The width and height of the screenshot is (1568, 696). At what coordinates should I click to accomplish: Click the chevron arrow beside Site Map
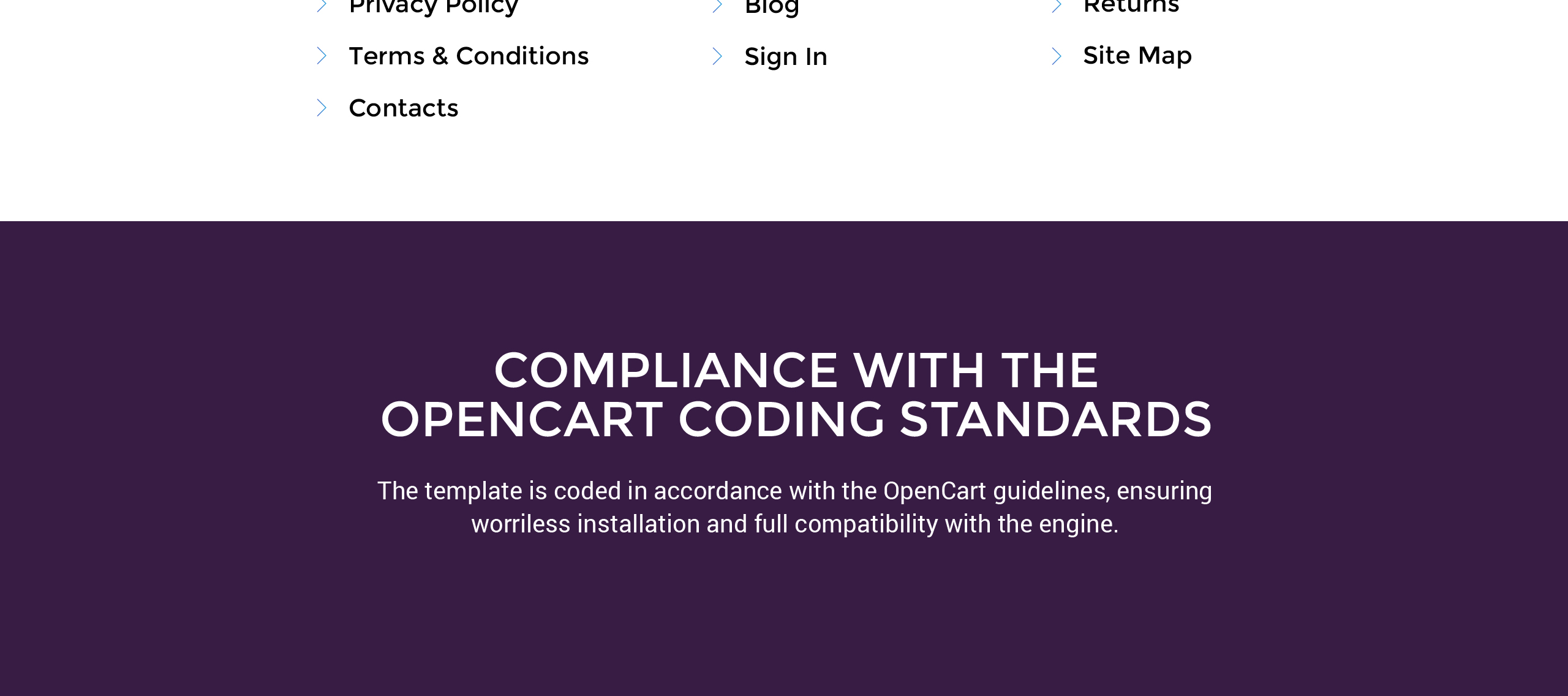pyautogui.click(x=1056, y=56)
